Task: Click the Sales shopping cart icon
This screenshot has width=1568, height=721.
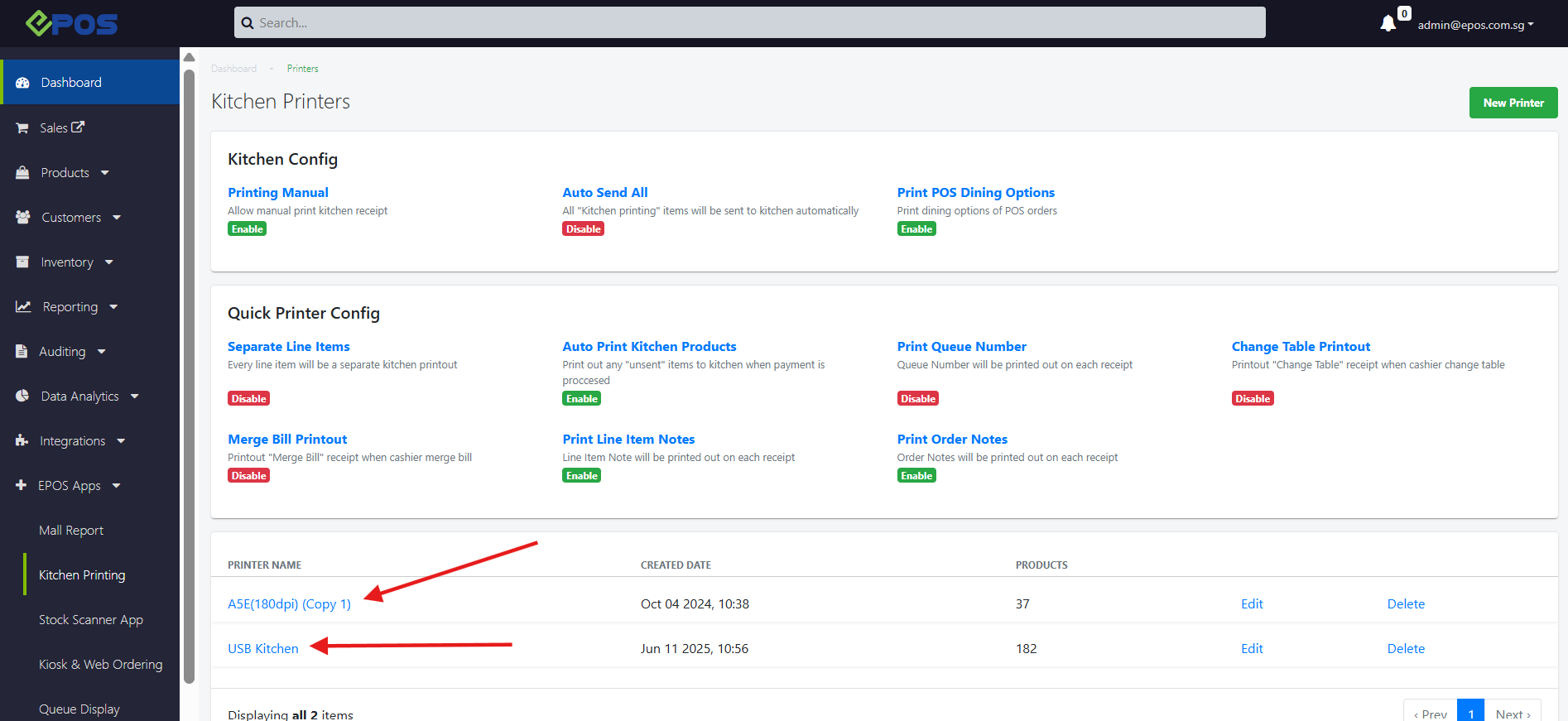Action: [x=22, y=128]
